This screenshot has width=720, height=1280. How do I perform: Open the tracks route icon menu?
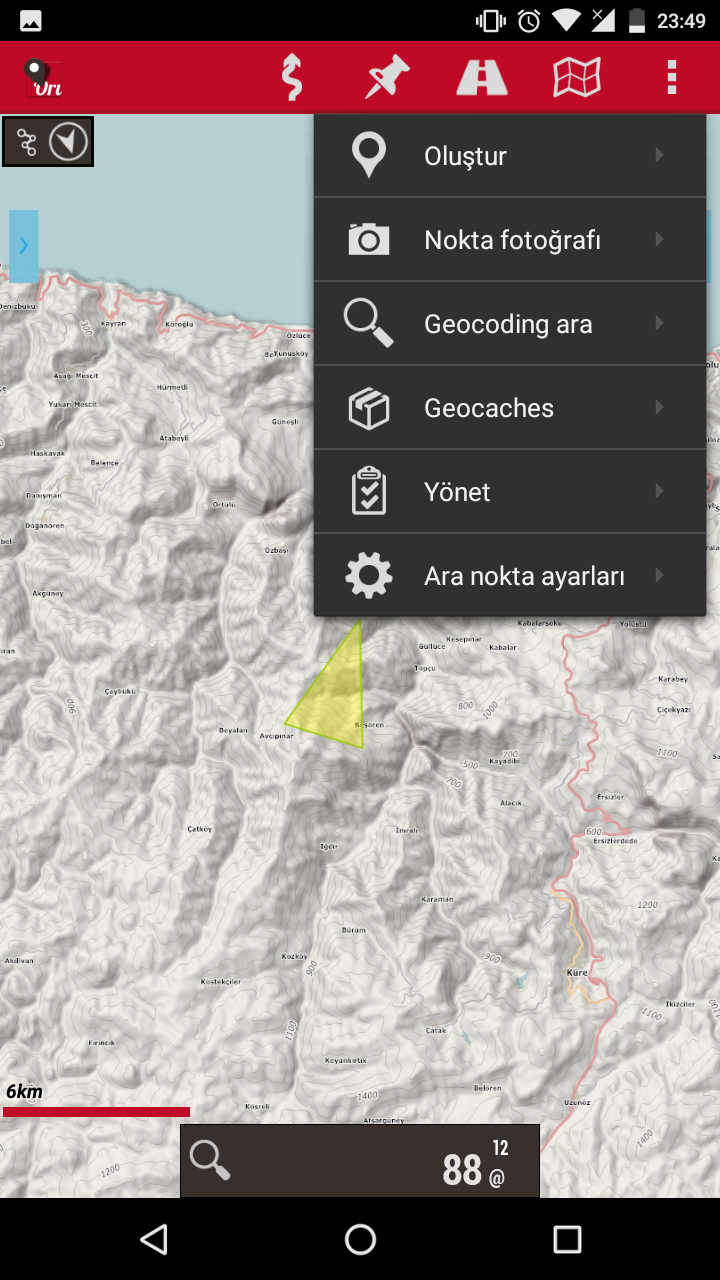[291, 78]
